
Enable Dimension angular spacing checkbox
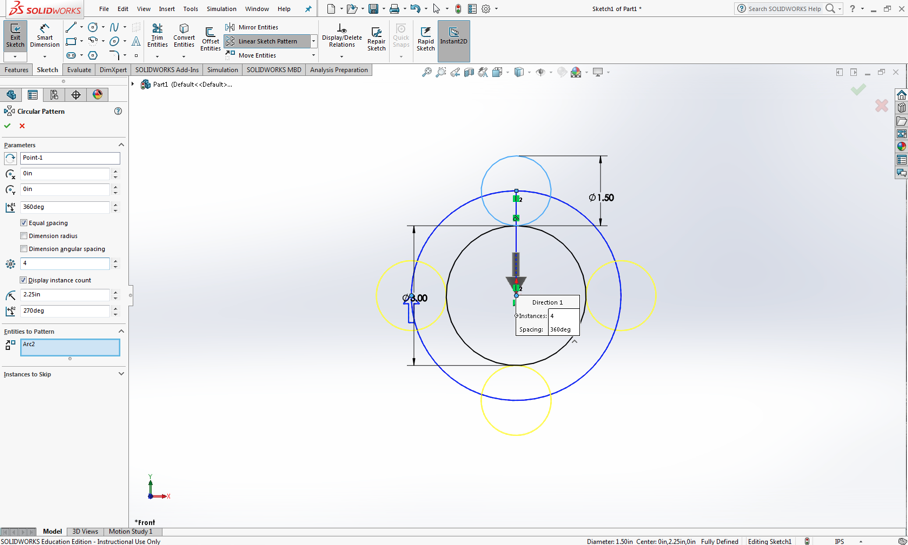coord(24,249)
